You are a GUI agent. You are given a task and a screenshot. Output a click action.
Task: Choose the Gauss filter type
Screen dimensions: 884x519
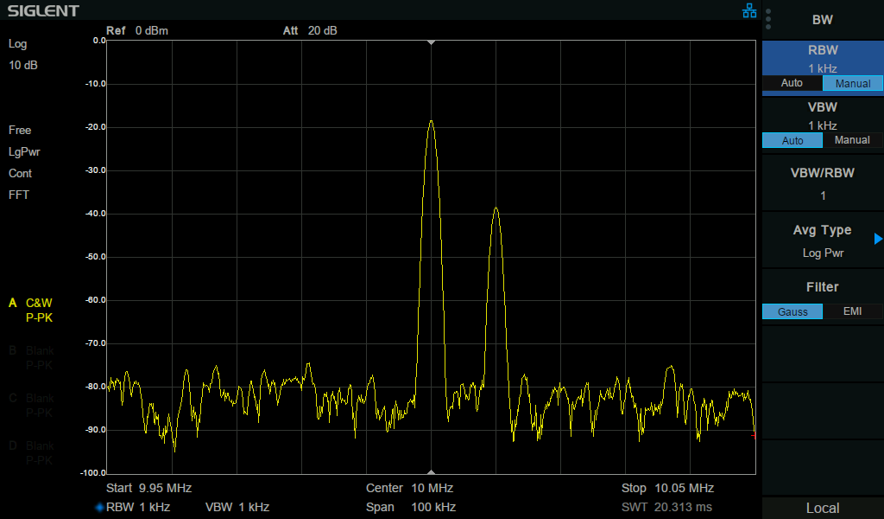pos(792,311)
